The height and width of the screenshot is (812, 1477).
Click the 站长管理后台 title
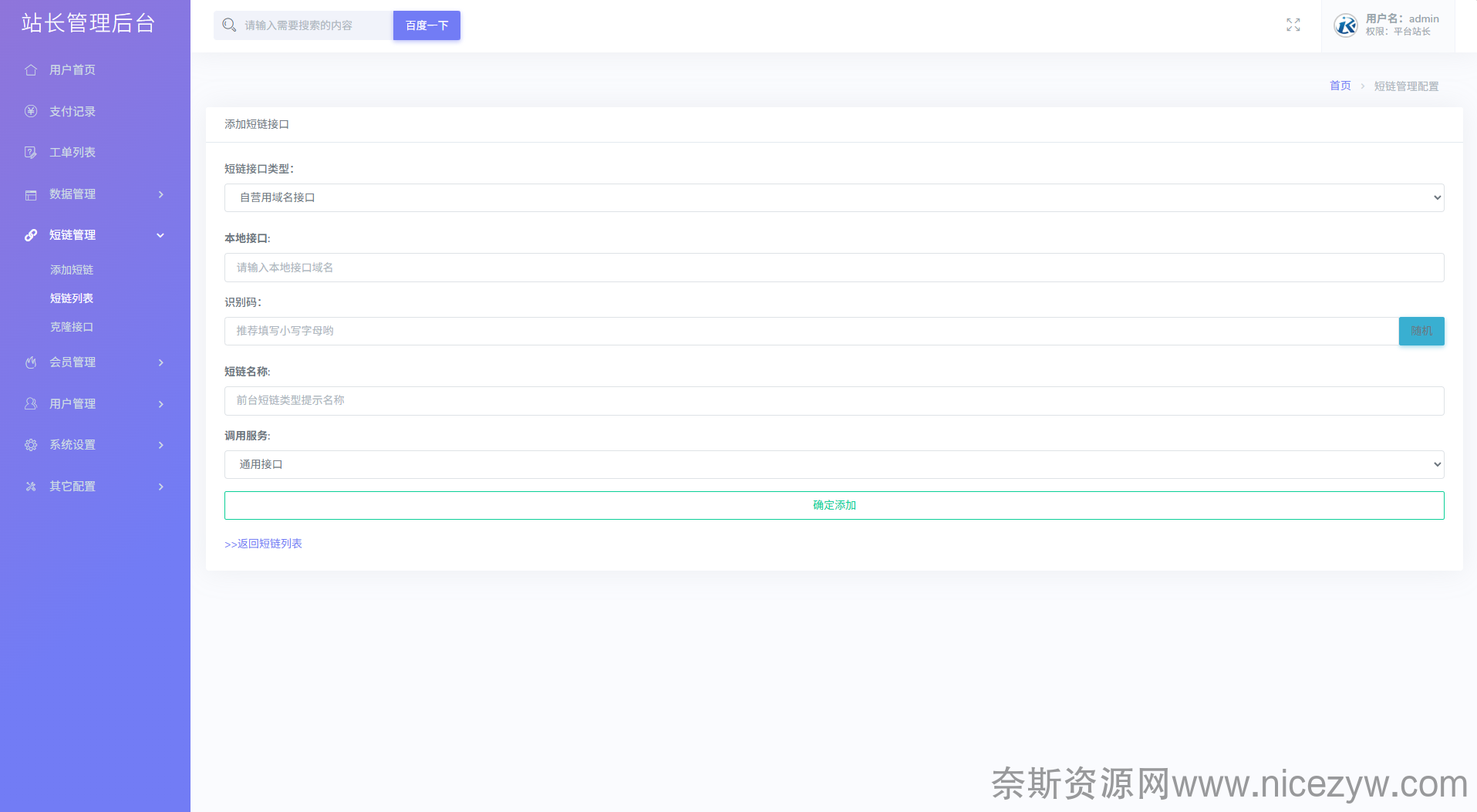(88, 23)
